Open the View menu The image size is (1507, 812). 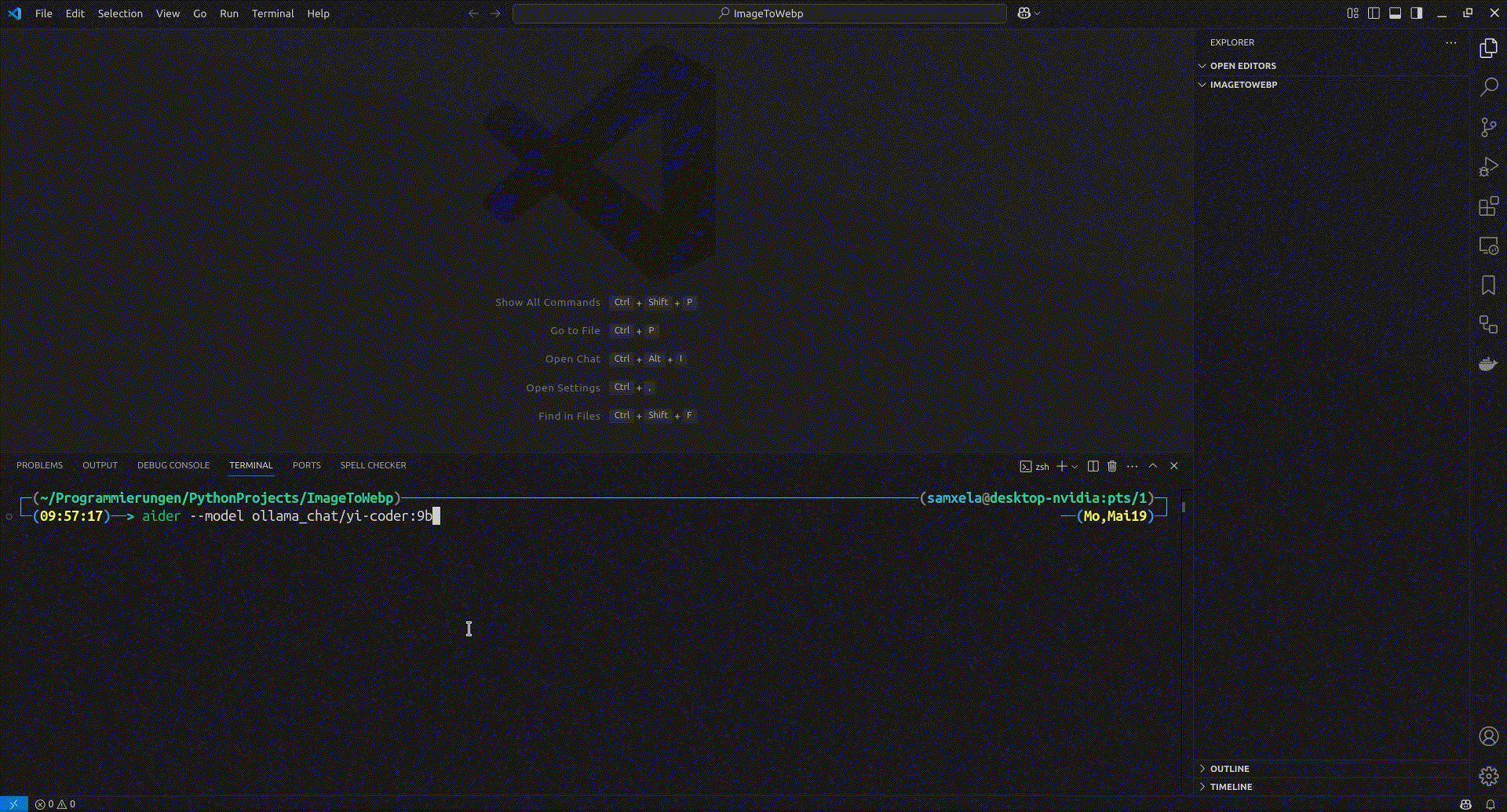click(x=167, y=13)
